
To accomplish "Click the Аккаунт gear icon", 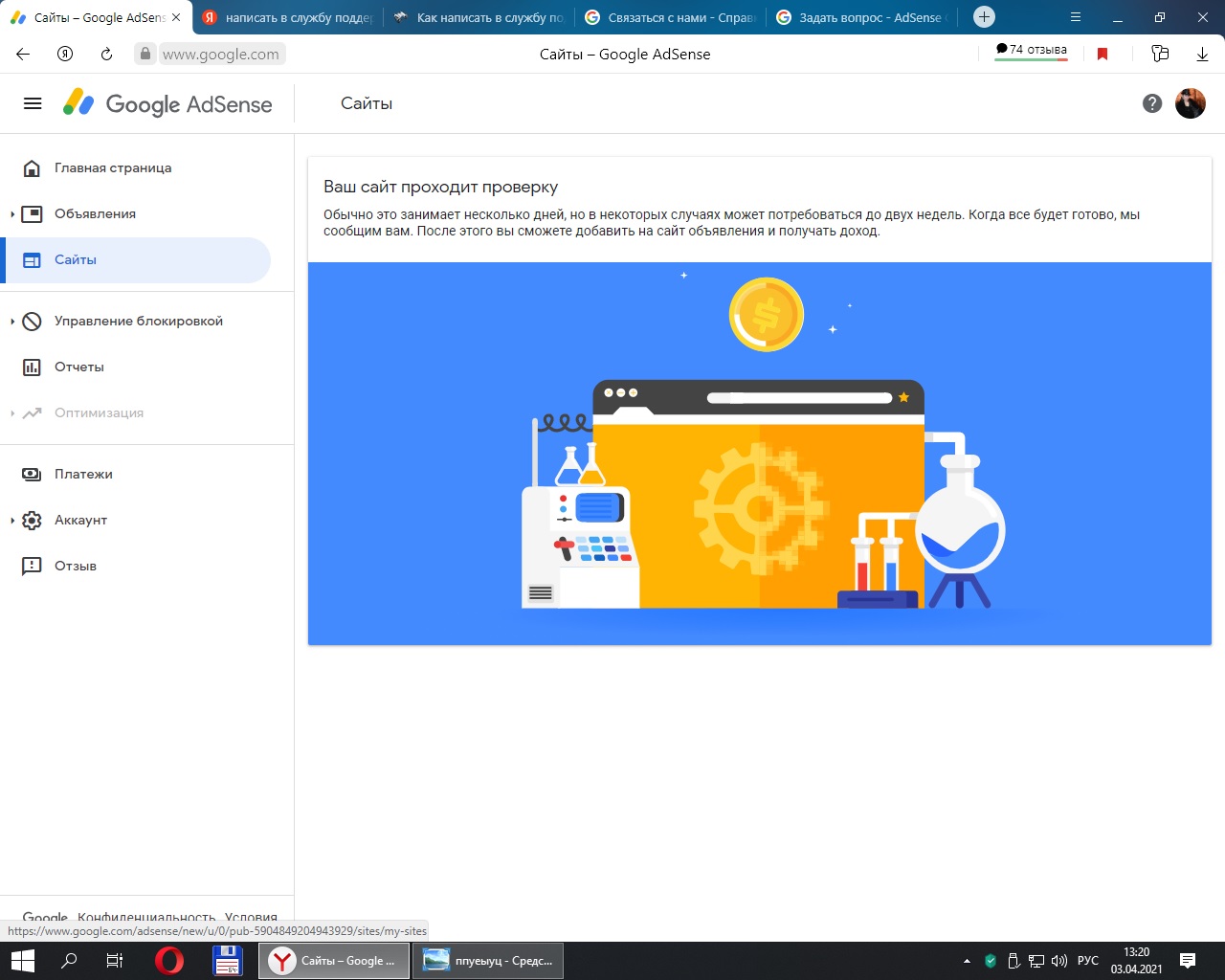I will point(32,521).
